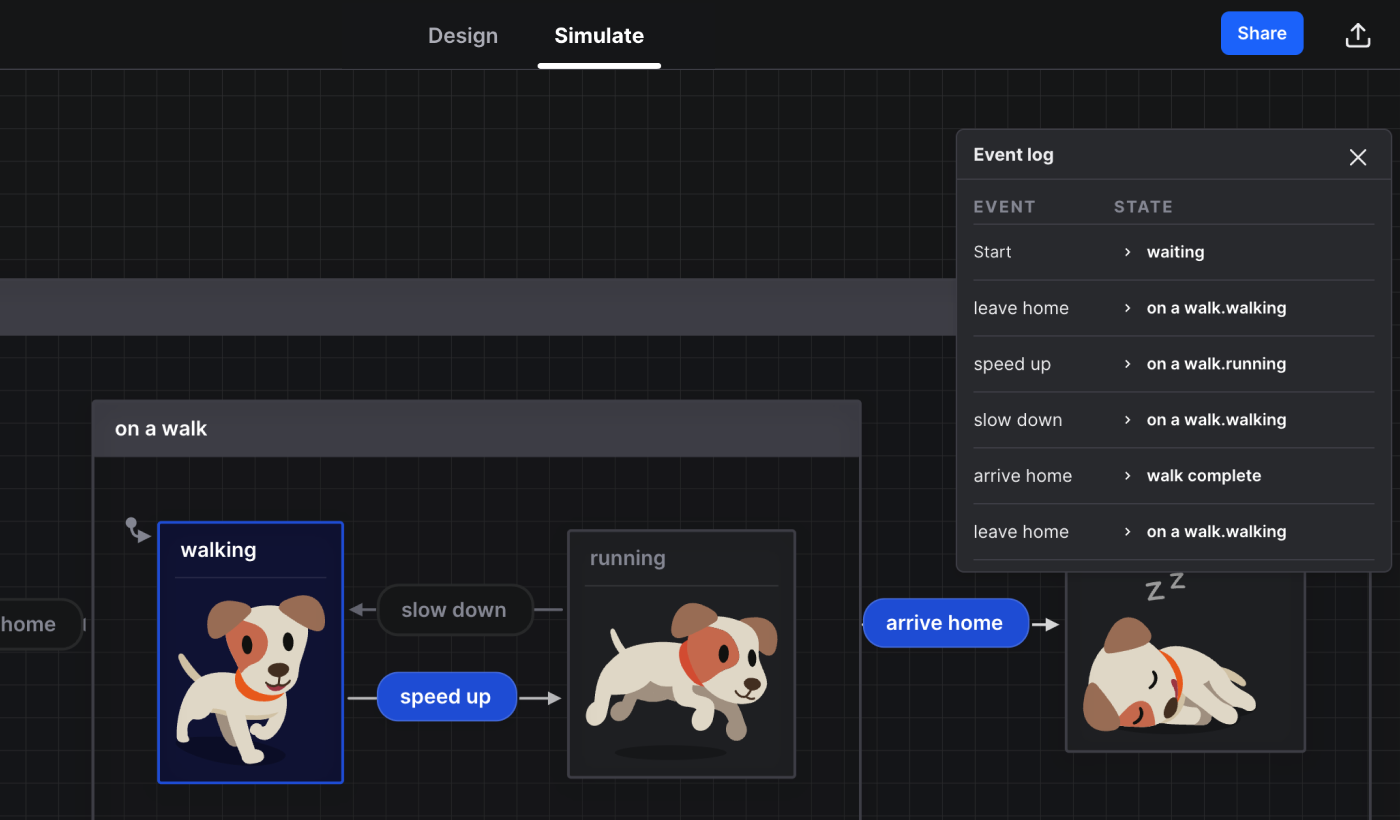Expand the arrive home log entry chevron
The image size is (1400, 820).
click(x=1127, y=476)
